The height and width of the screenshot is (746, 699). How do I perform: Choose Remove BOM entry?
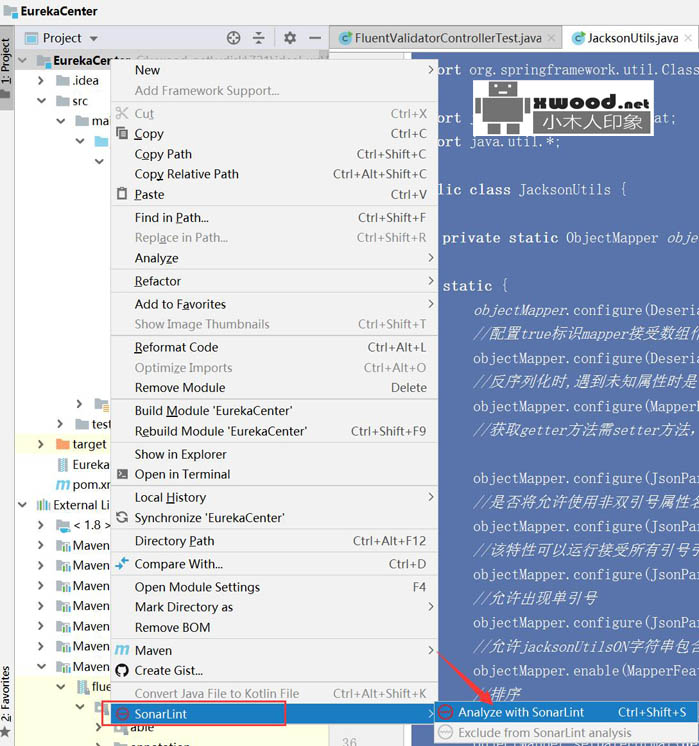tap(274, 628)
